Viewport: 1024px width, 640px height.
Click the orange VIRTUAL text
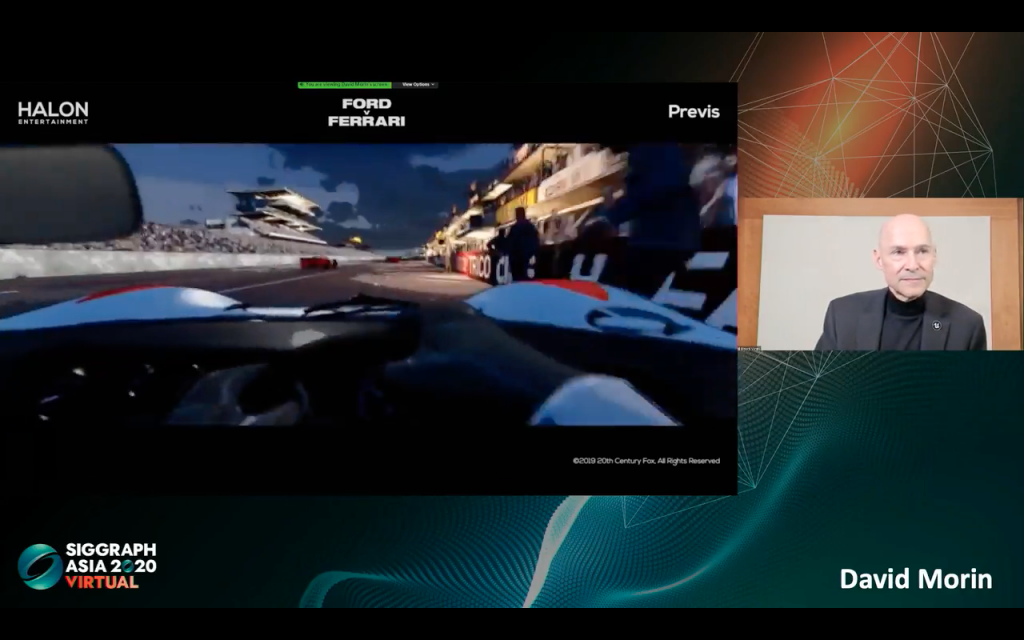[x=102, y=582]
